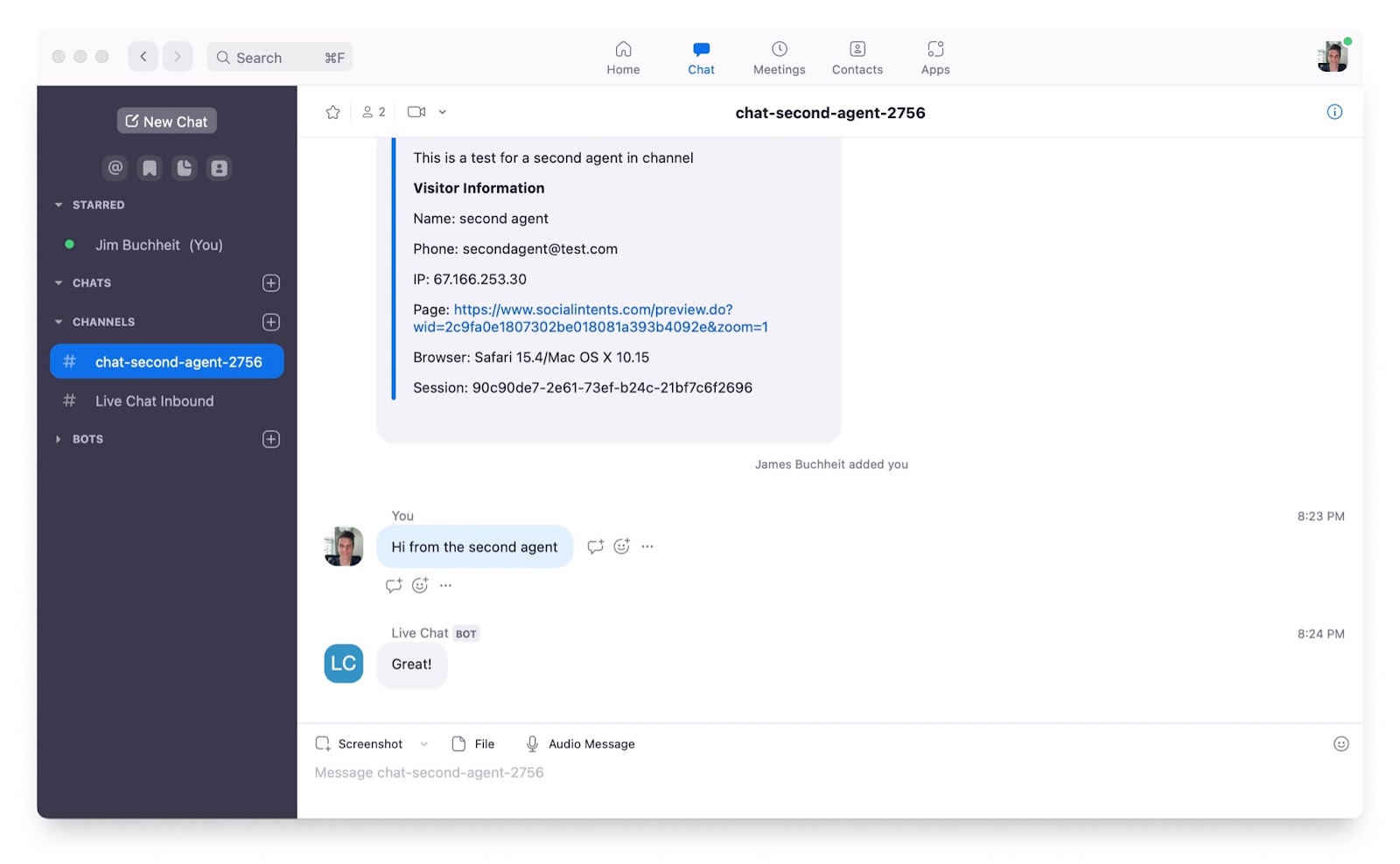The height and width of the screenshot is (864, 1400).
Task: Start a video meeting with camera icon
Action: point(416,112)
